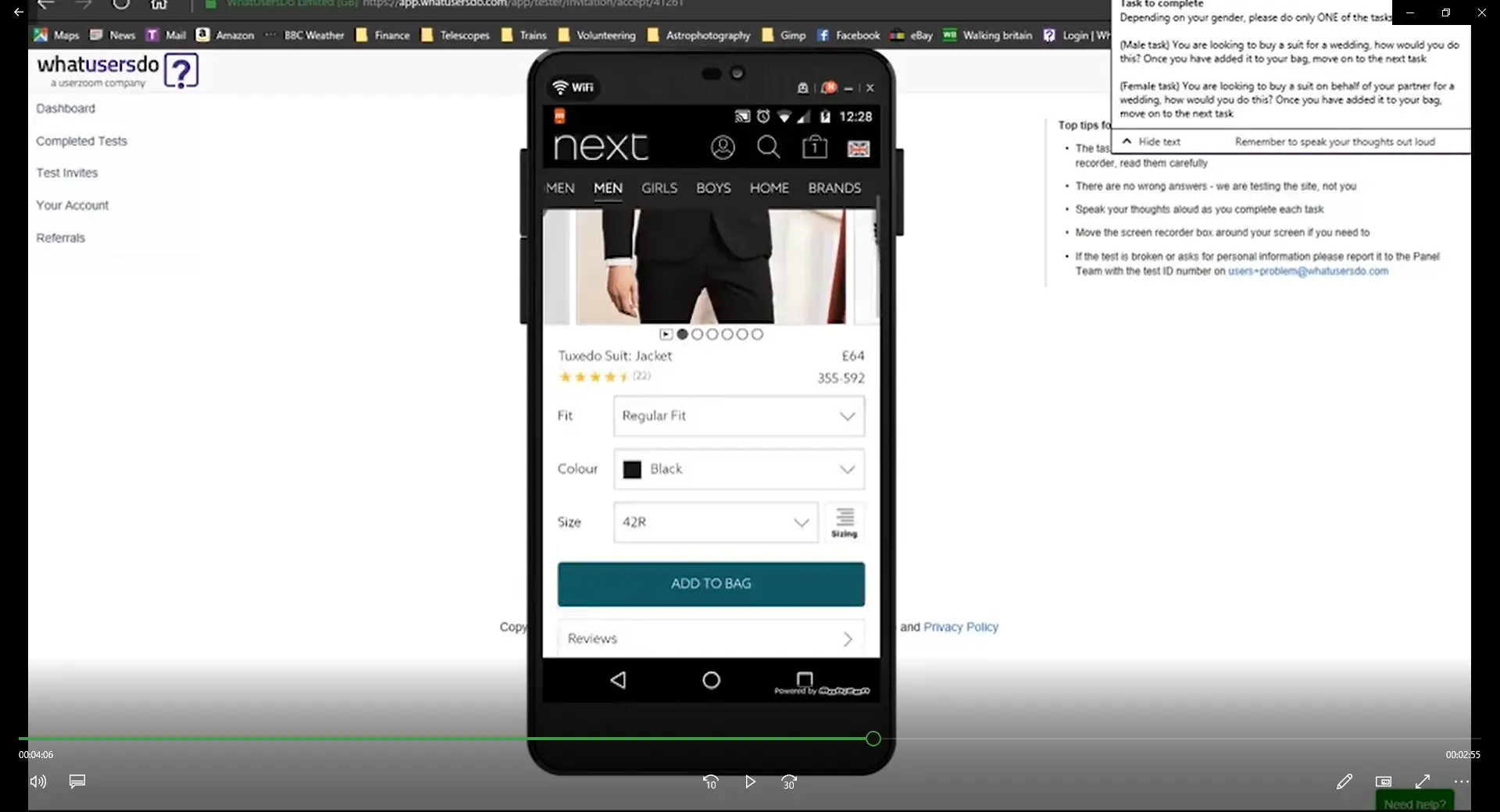The width and height of the screenshot is (1500, 812).
Task: Collapse task panel with Hide text
Action: (x=1151, y=141)
